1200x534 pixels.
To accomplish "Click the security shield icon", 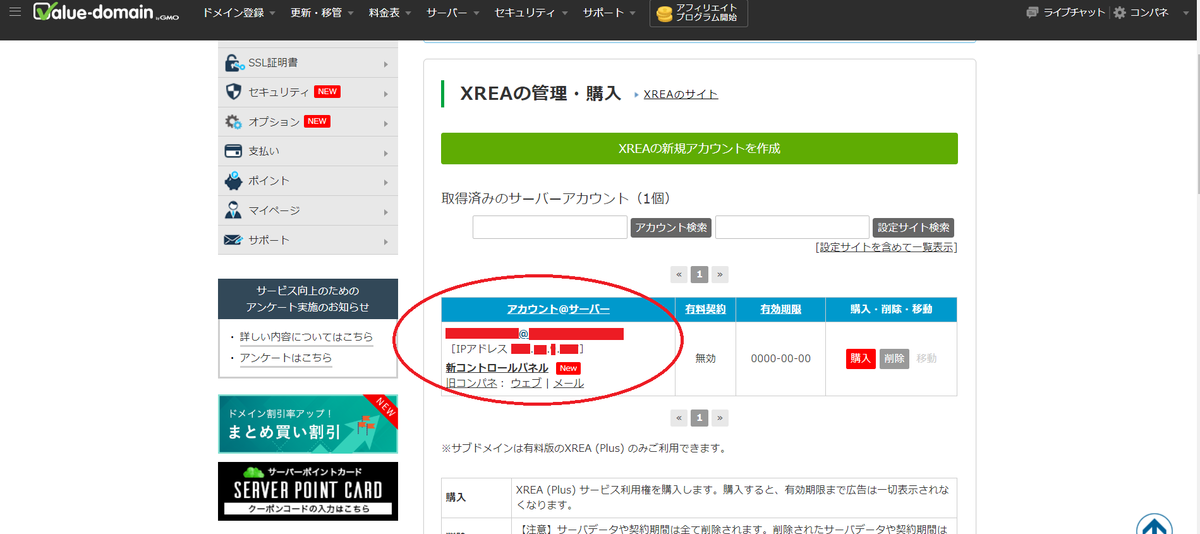I will [233, 92].
